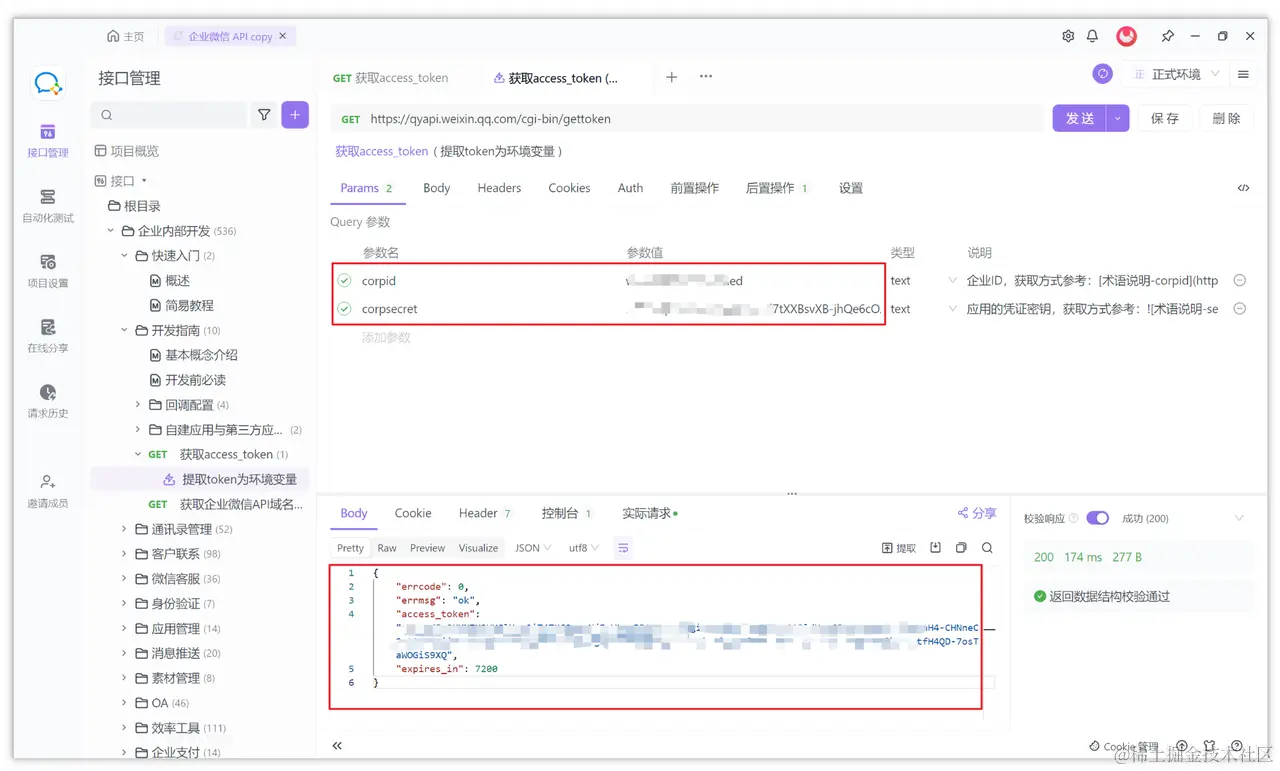Open 在线分享 in the left sidebar
This screenshot has width=1280, height=771.
(47, 336)
